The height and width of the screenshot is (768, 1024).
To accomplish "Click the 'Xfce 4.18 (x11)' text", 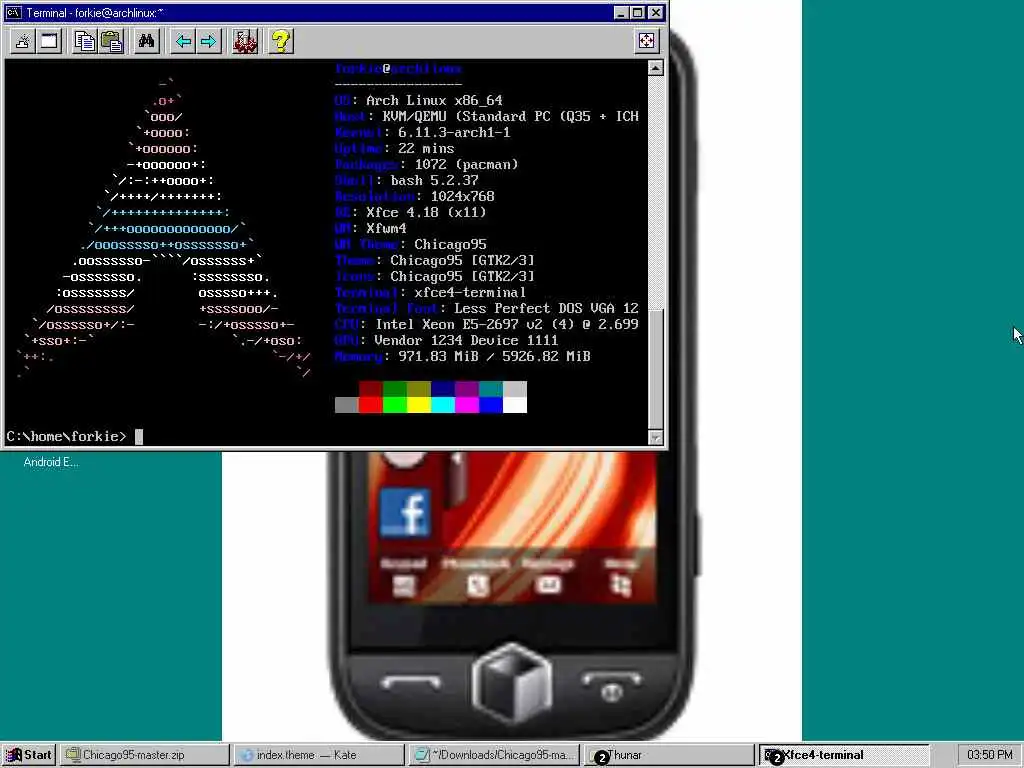I will [x=426, y=212].
